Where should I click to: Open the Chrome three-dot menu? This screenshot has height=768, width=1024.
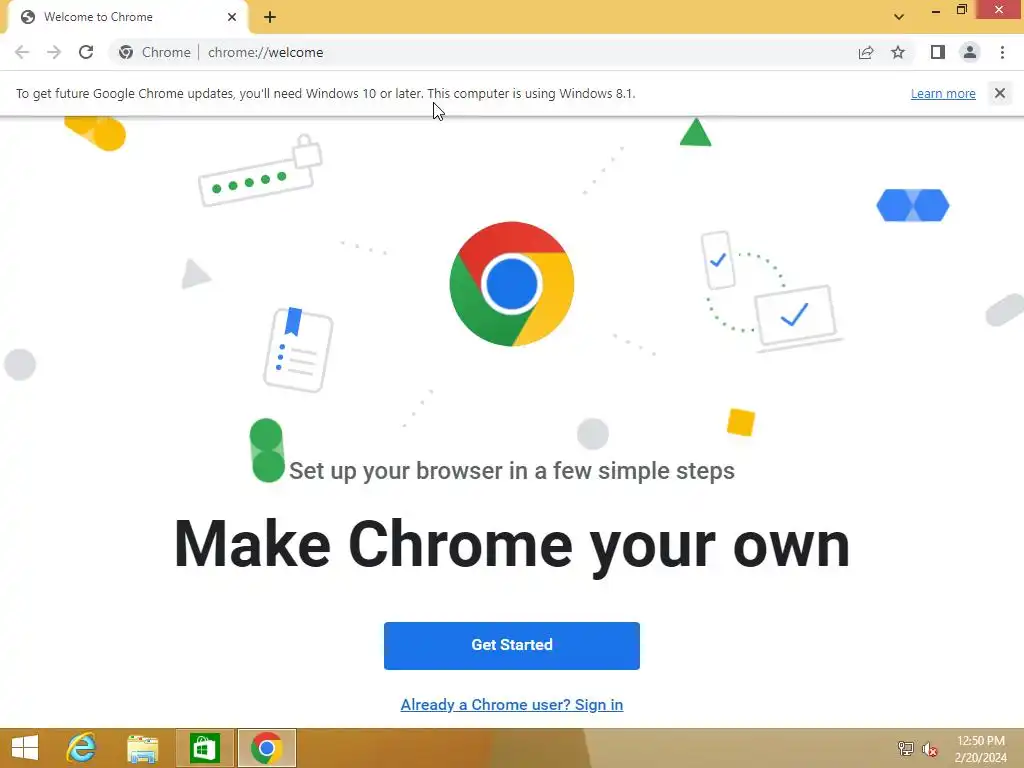pyautogui.click(x=1002, y=52)
